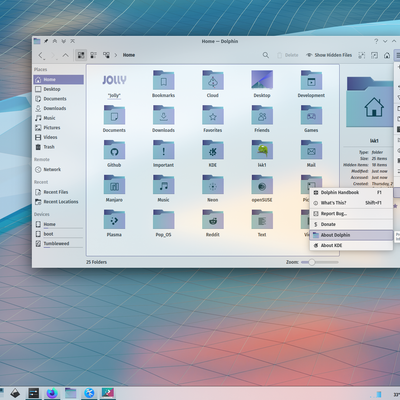Screen dimensions: 400x400
Task: Select the boot device
Action: click(x=58, y=234)
